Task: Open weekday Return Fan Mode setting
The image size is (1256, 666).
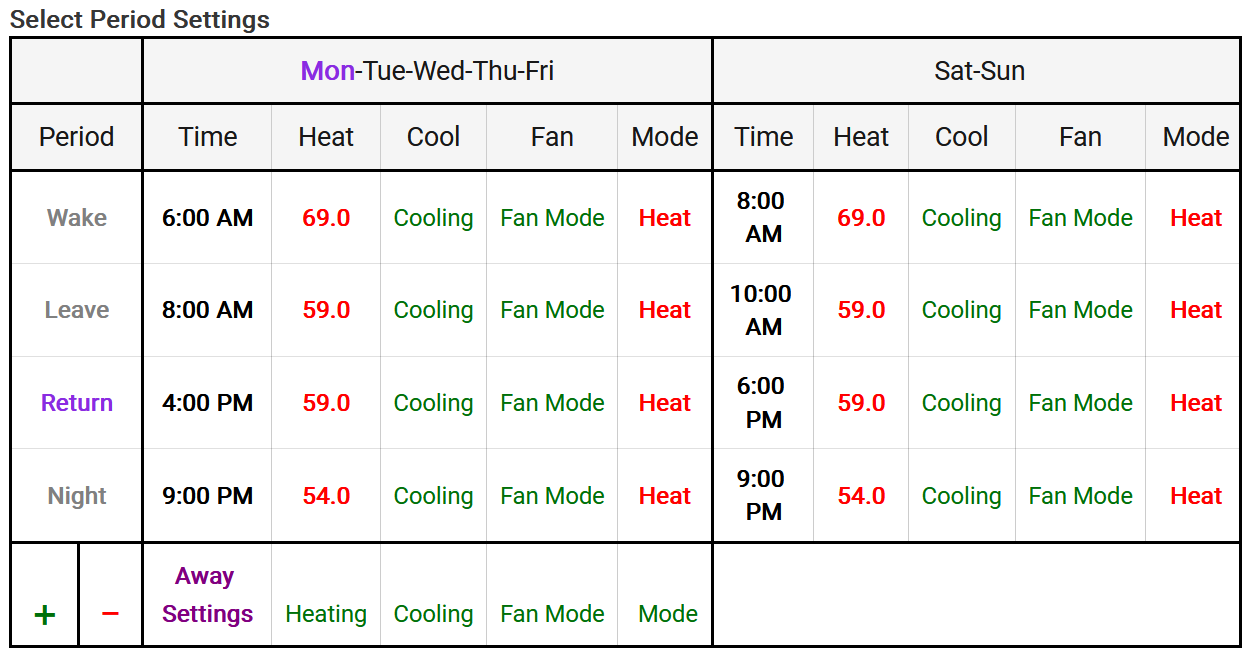Action: 552,403
